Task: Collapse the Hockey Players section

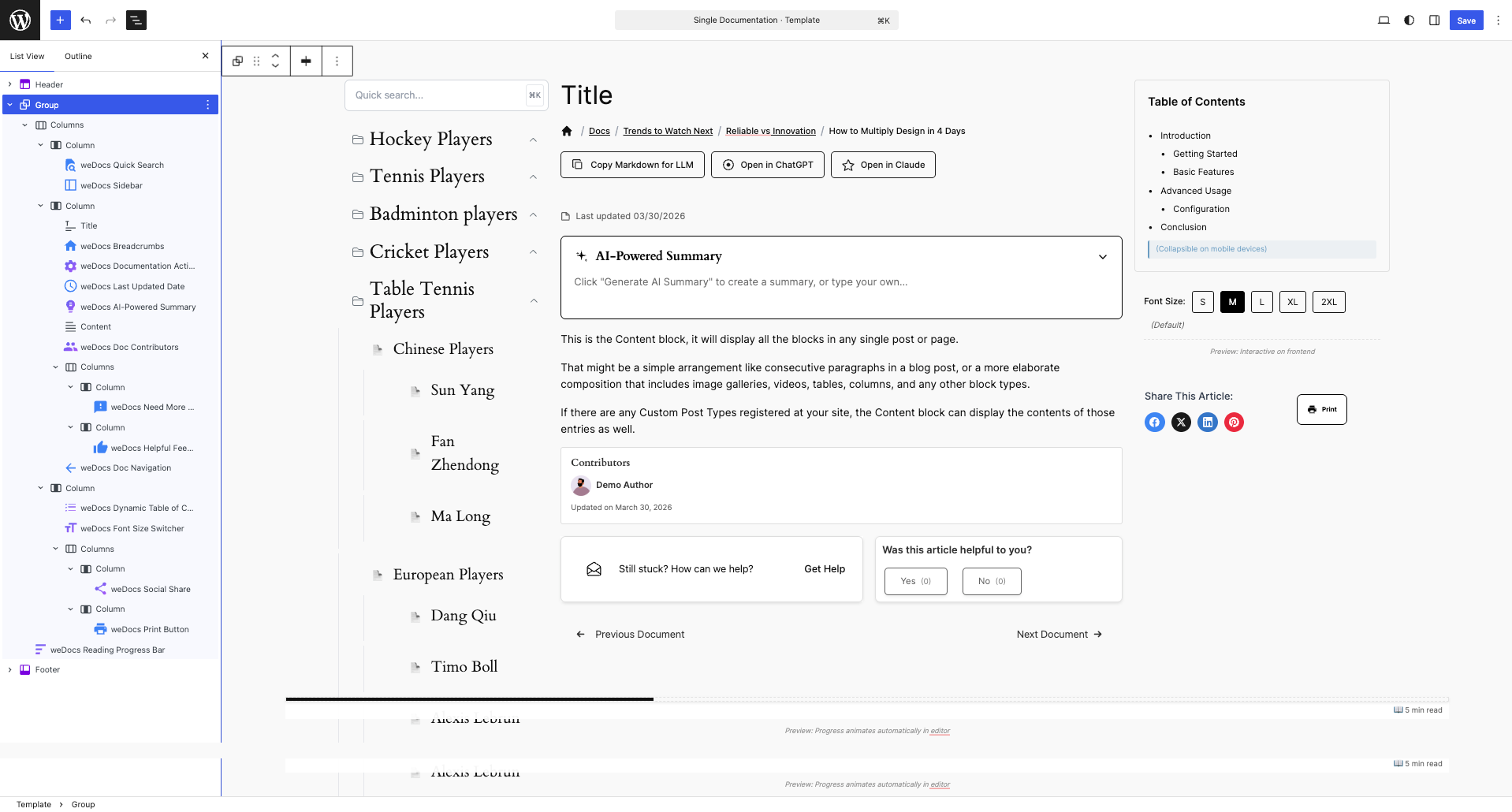Action: (x=534, y=140)
